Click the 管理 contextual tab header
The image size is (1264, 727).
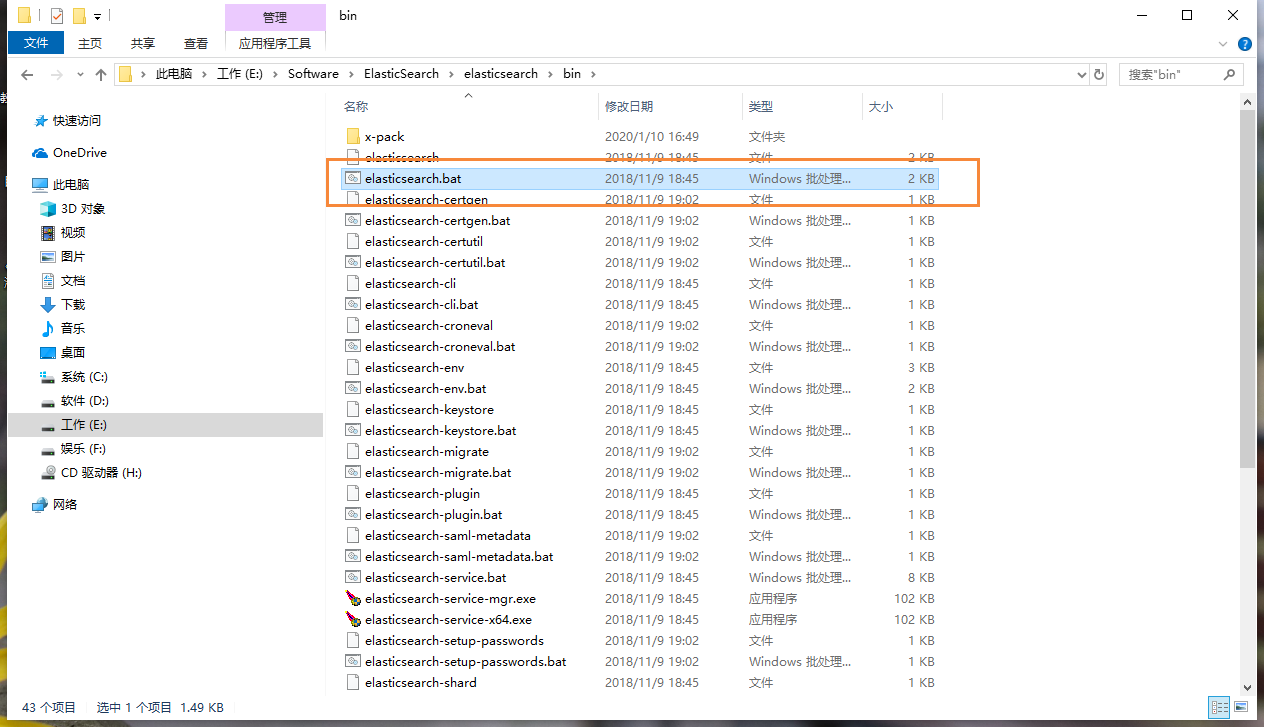pyautogui.click(x=275, y=17)
